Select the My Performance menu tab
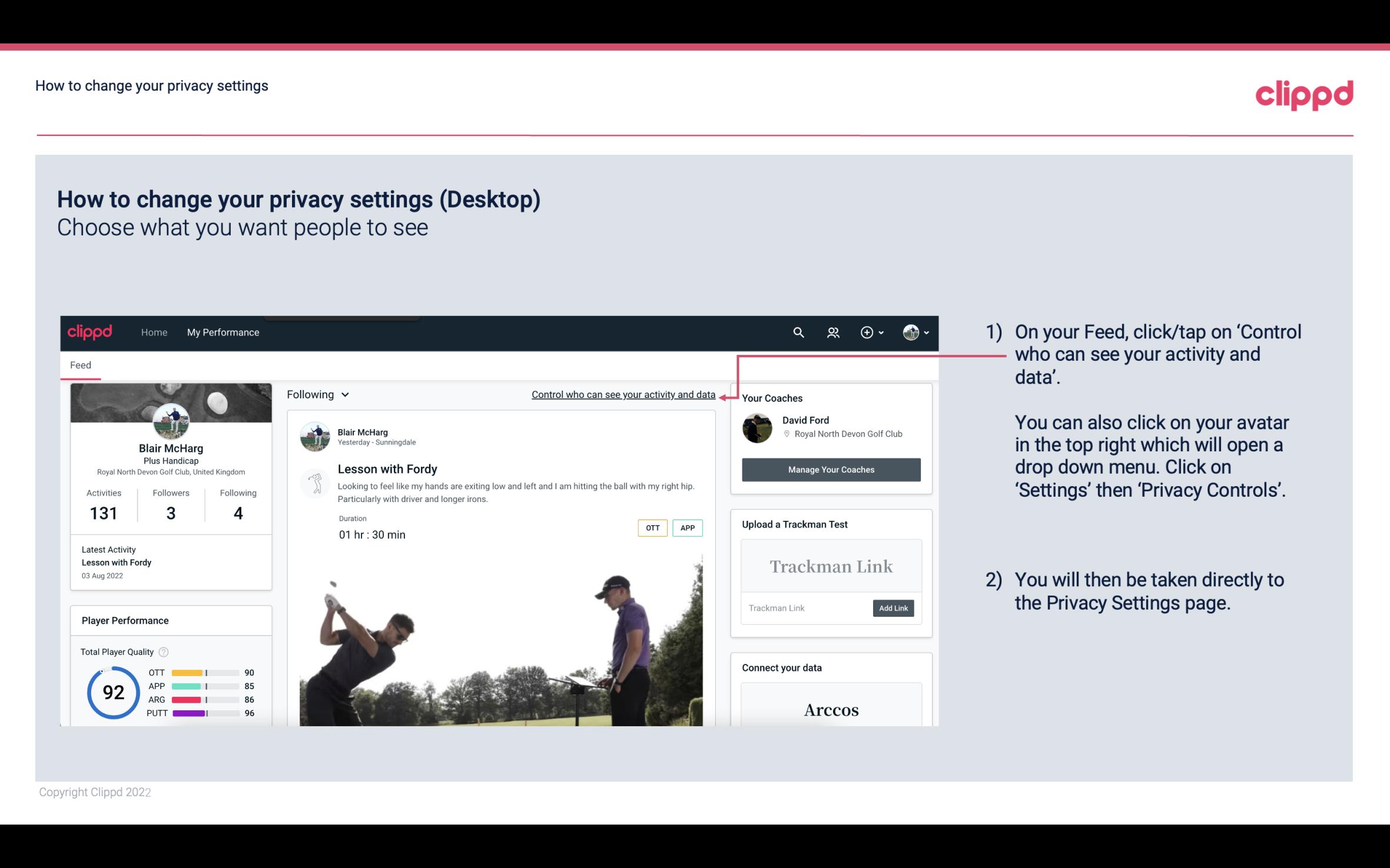The width and height of the screenshot is (1390, 868). click(x=221, y=332)
